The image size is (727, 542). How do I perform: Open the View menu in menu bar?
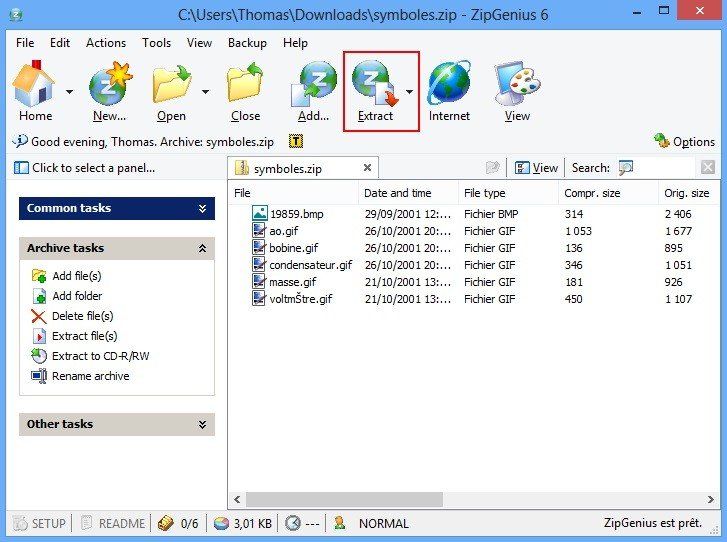[x=199, y=43]
